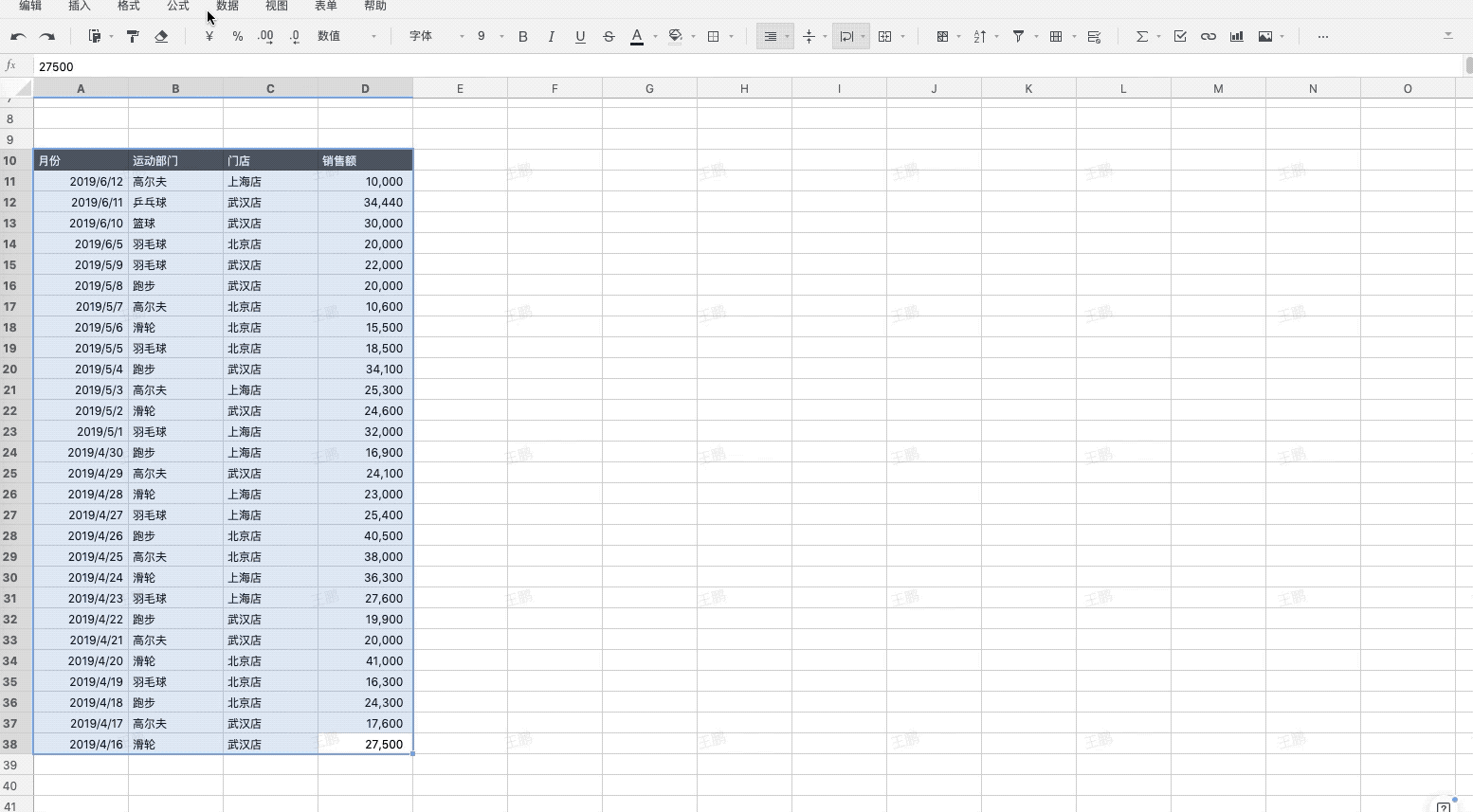The width and height of the screenshot is (1473, 812).
Task: Collapse the toolbar with the top-right arrow
Action: tap(1448, 36)
